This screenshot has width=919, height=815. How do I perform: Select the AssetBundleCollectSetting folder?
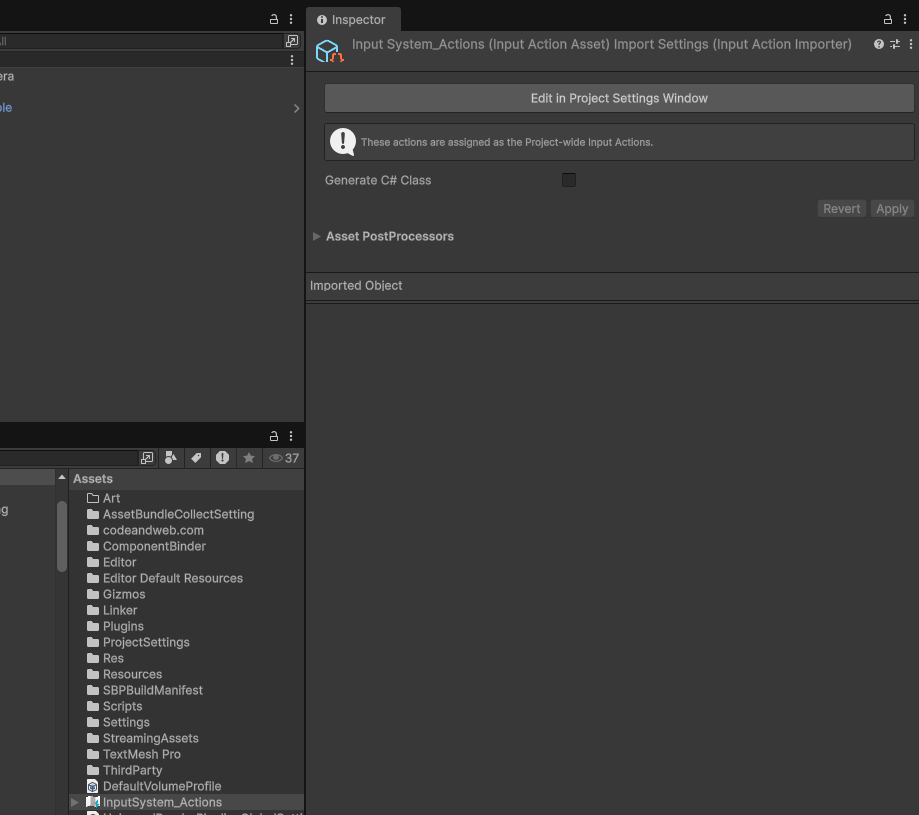186,514
